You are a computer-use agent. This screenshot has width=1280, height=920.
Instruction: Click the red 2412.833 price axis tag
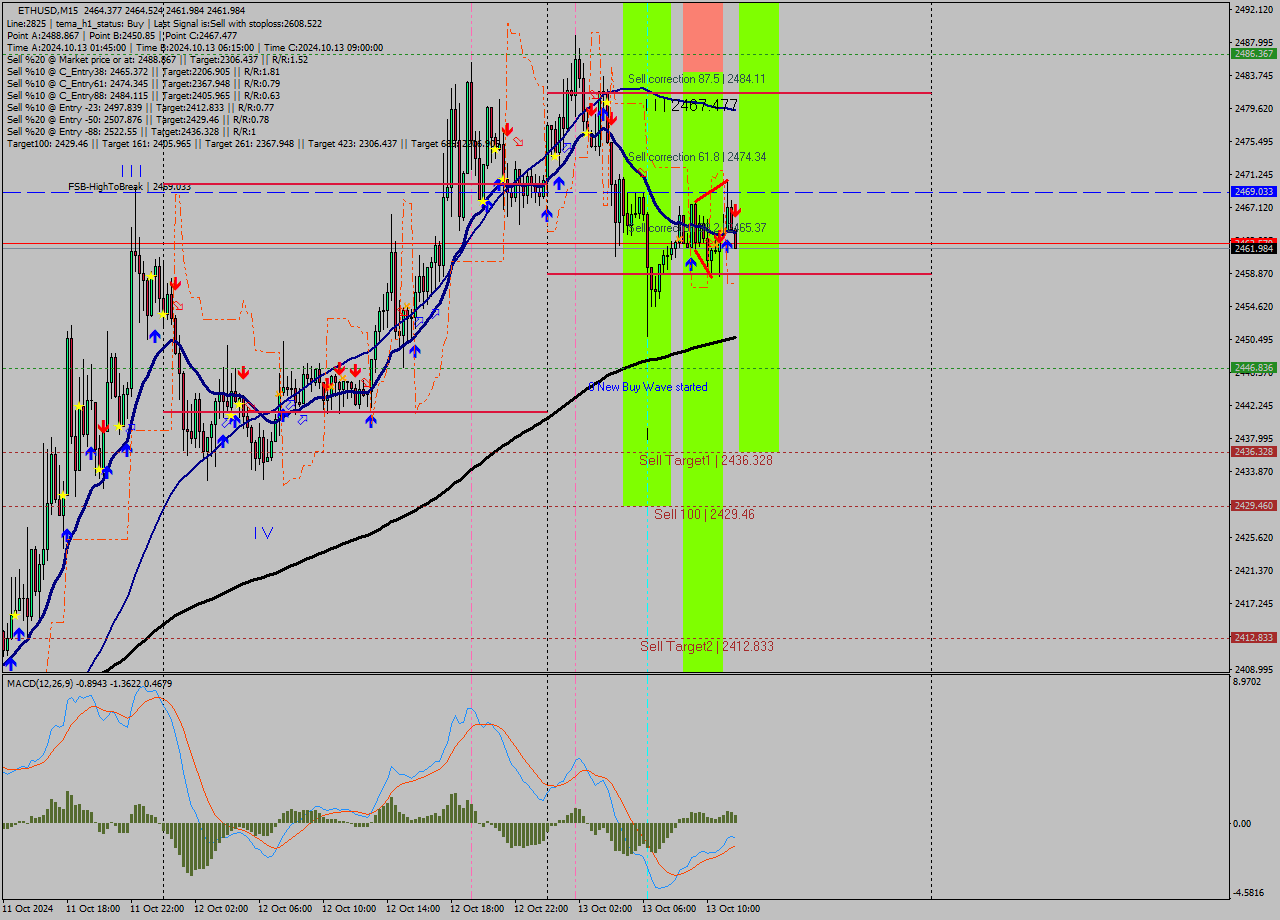coord(1253,638)
